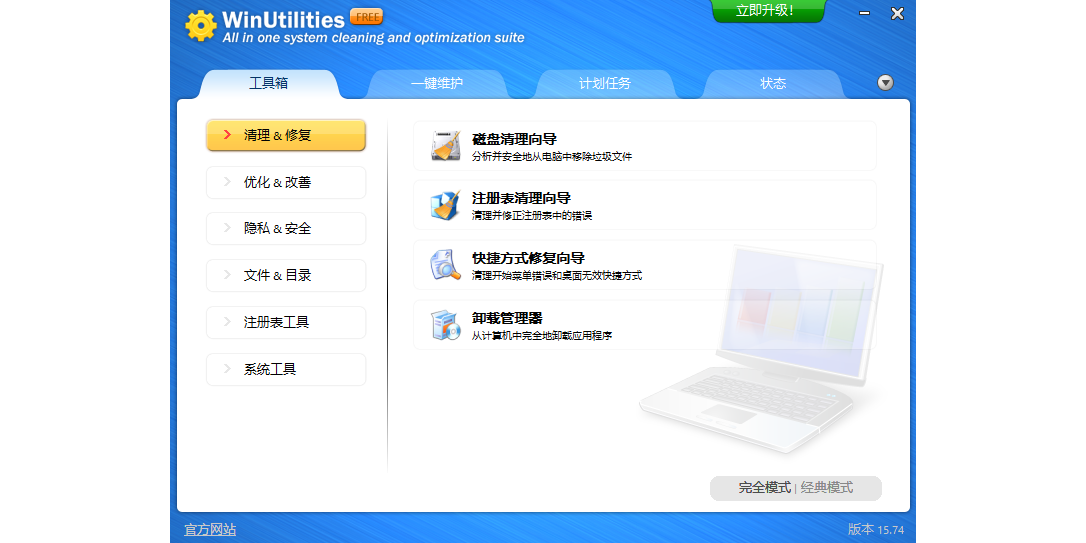The height and width of the screenshot is (543, 1086).
Task: Click the green 立即升级! button
Action: 769,11
